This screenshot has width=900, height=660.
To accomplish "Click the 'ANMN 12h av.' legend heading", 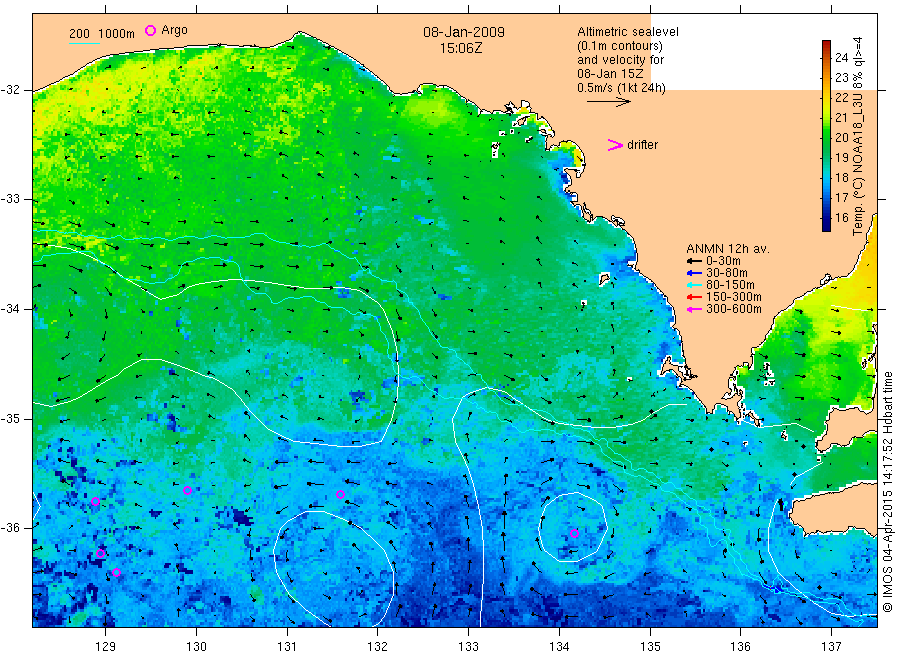I will (728, 249).
